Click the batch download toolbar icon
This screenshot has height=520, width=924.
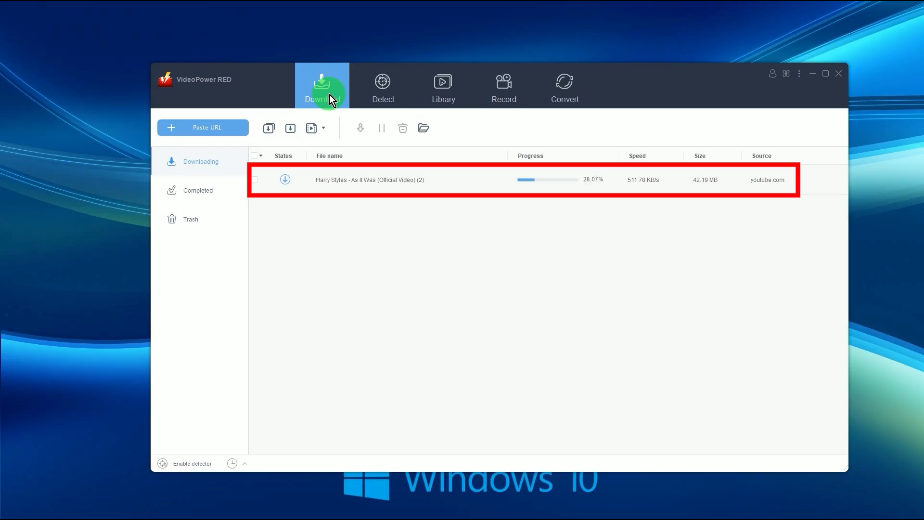pos(269,128)
